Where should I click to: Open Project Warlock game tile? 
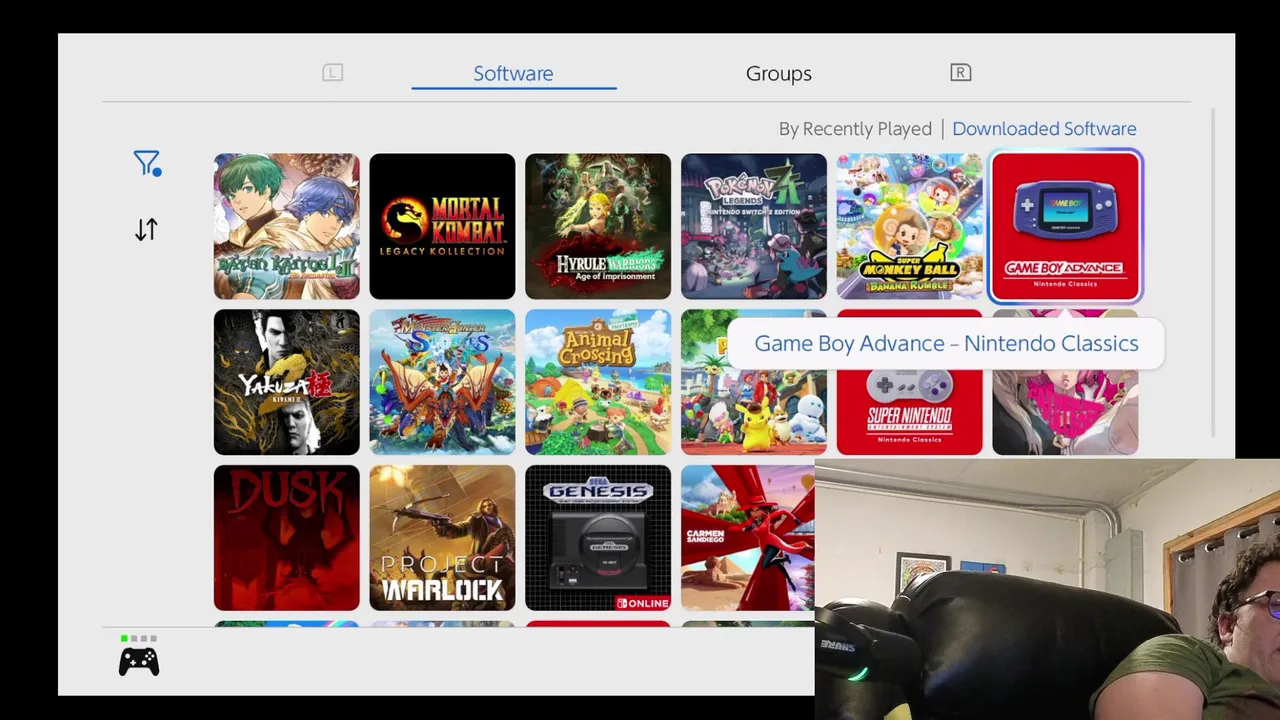[442, 538]
